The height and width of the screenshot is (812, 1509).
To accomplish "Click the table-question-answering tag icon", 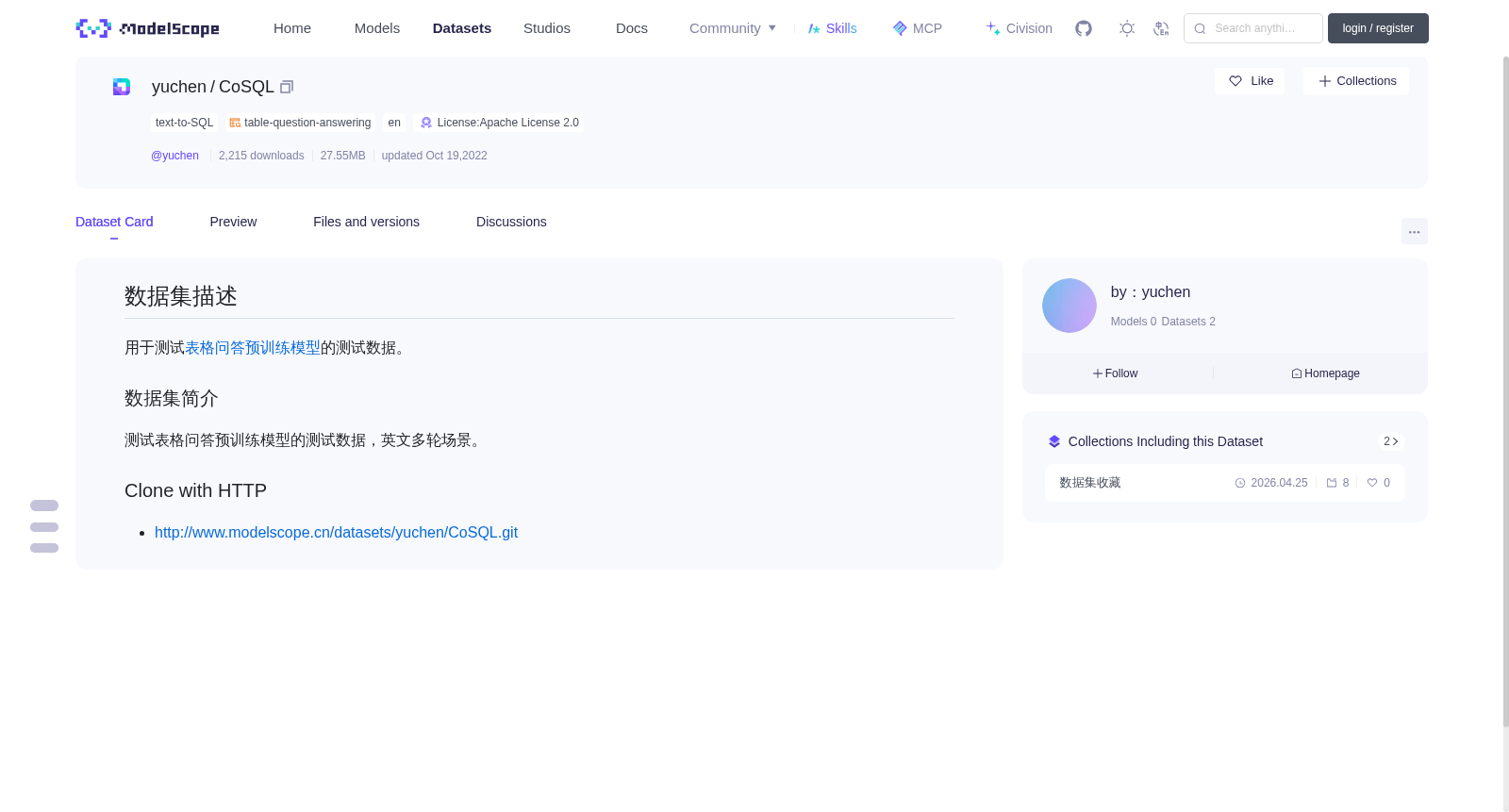I will tap(235, 123).
